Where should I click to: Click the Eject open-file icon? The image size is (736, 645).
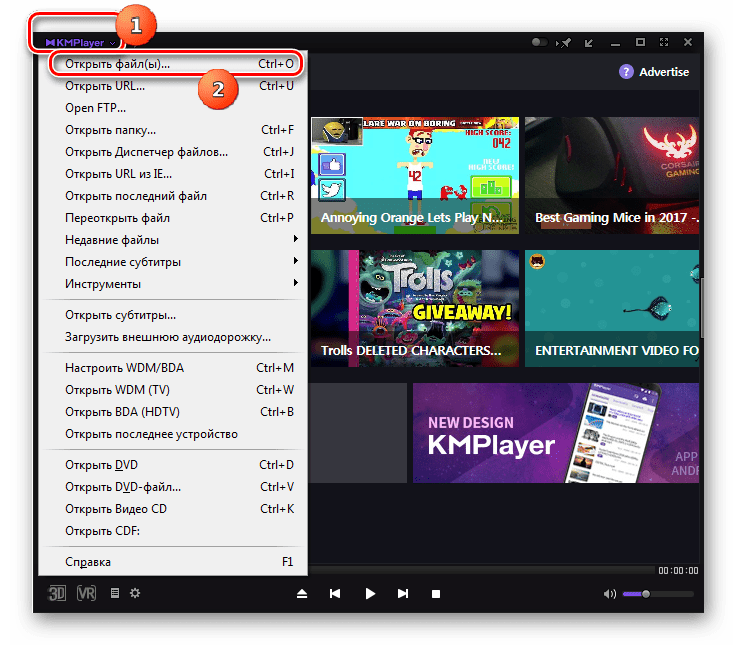(302, 593)
